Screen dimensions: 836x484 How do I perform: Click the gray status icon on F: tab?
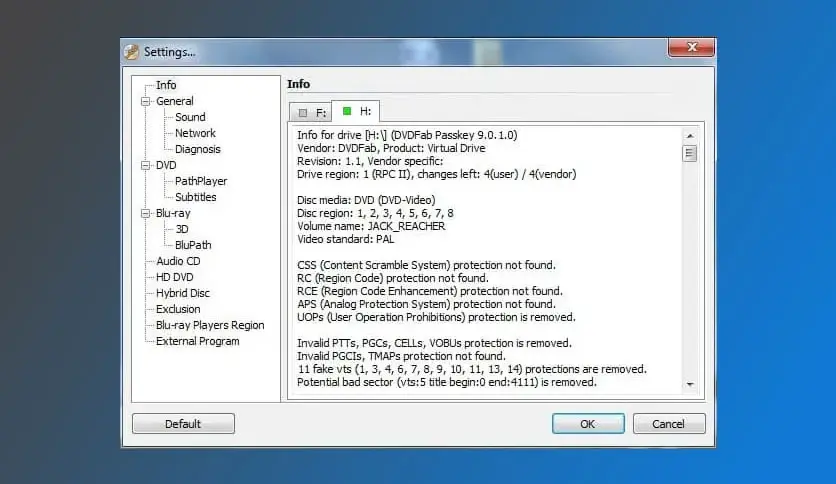tap(303, 113)
